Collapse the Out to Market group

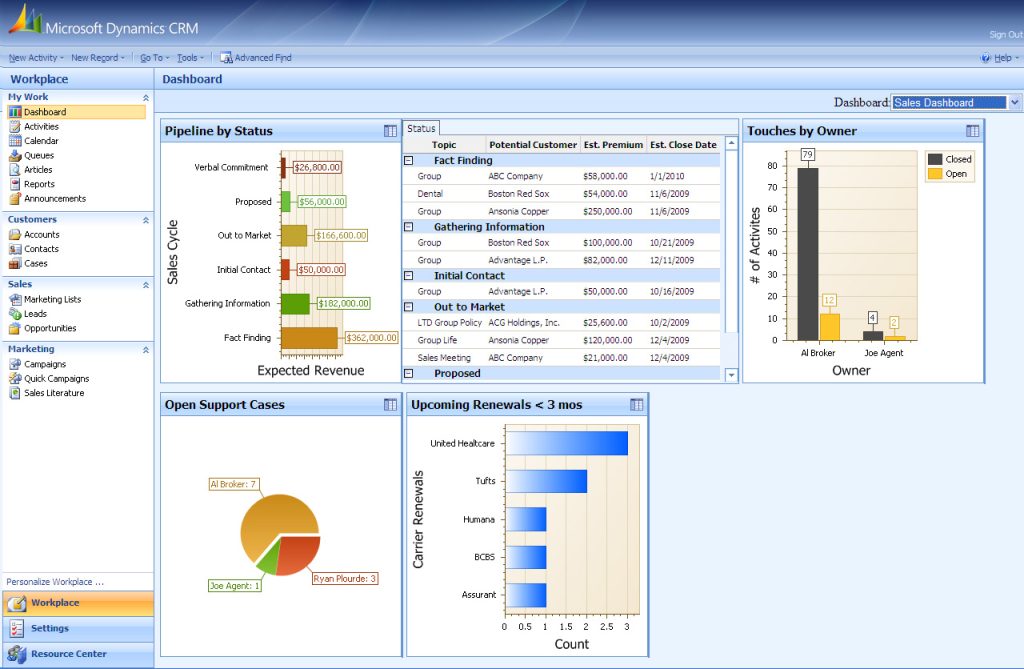click(x=408, y=307)
